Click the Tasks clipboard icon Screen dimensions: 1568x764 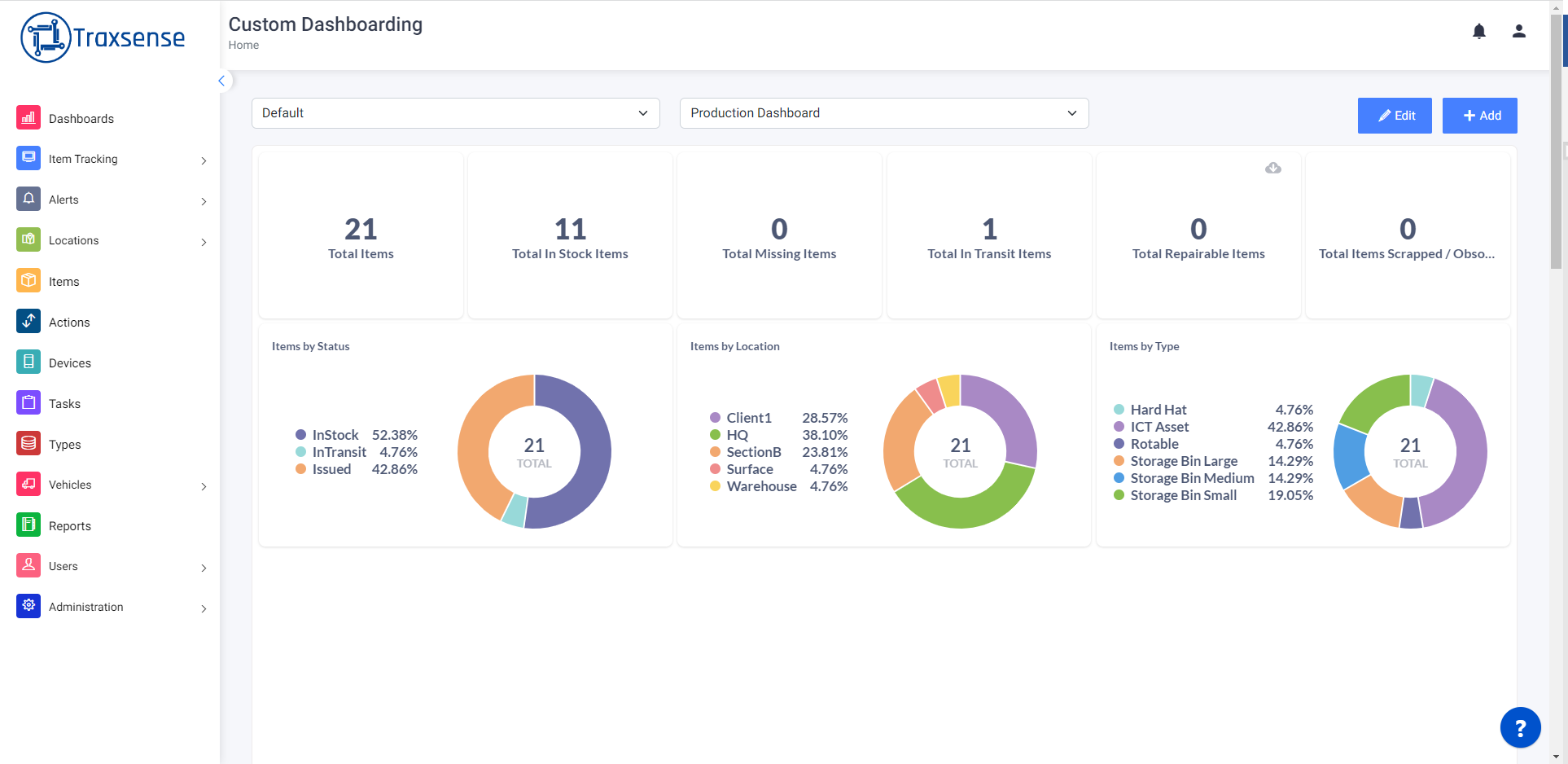[28, 403]
